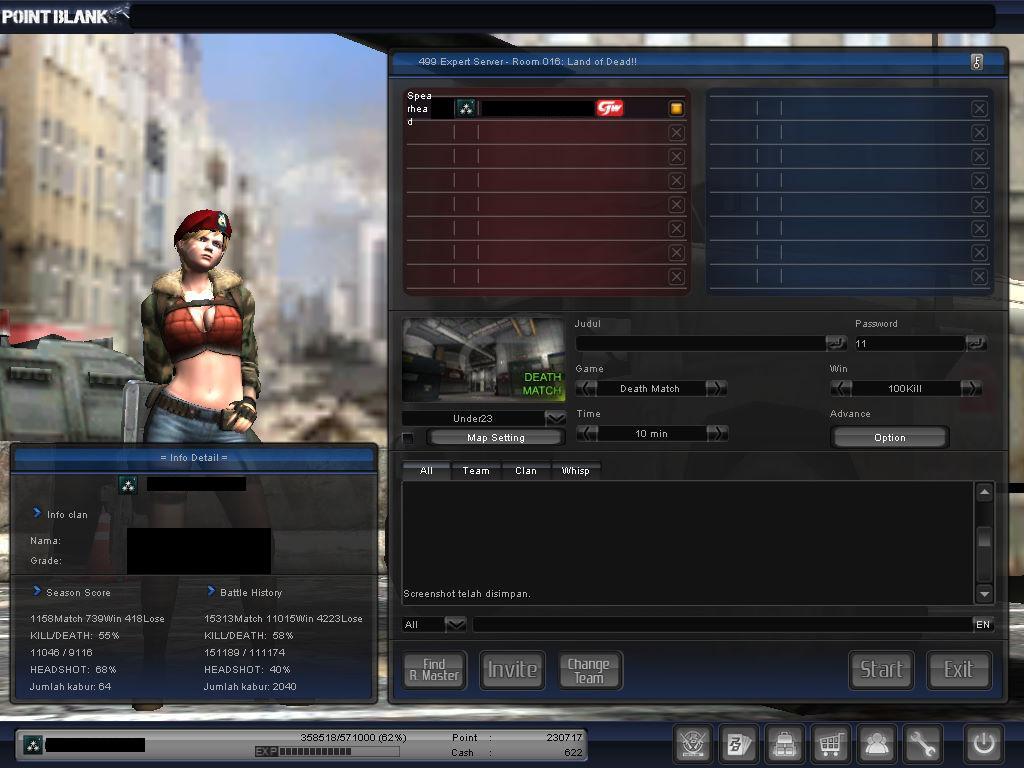The image size is (1024, 768).
Task: Switch to the Team chat tab
Action: point(476,471)
